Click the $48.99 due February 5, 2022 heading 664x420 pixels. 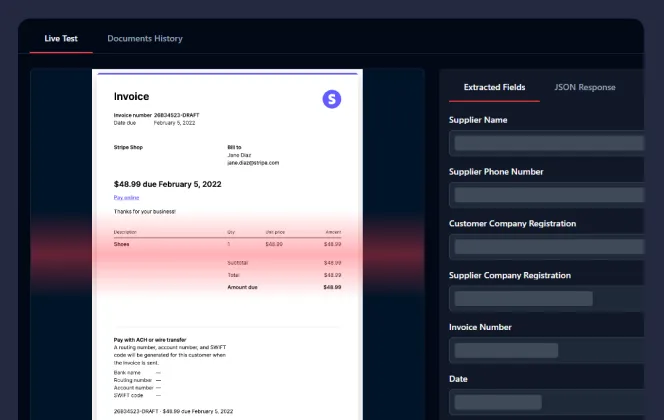pos(167,184)
